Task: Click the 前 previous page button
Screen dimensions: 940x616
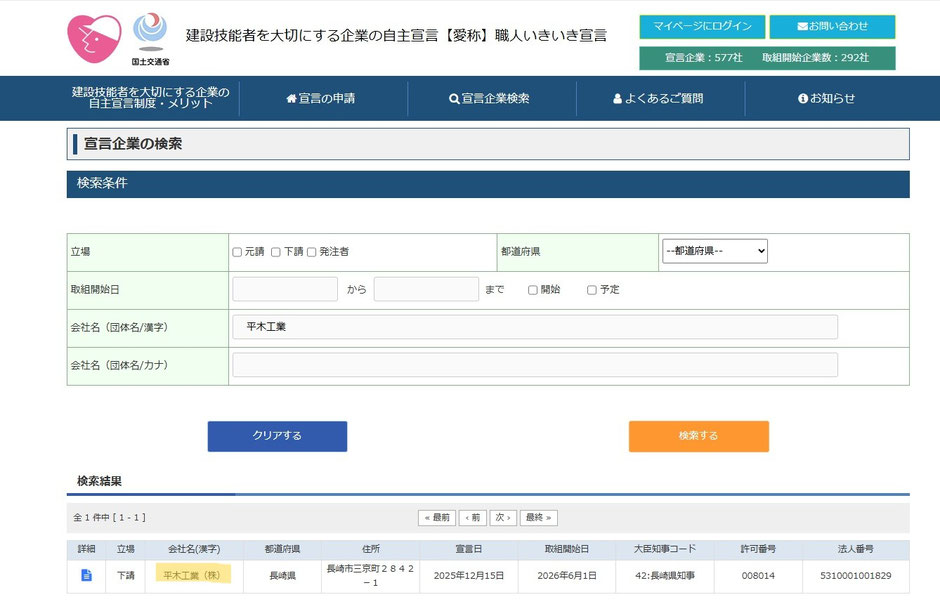Action: (x=472, y=518)
